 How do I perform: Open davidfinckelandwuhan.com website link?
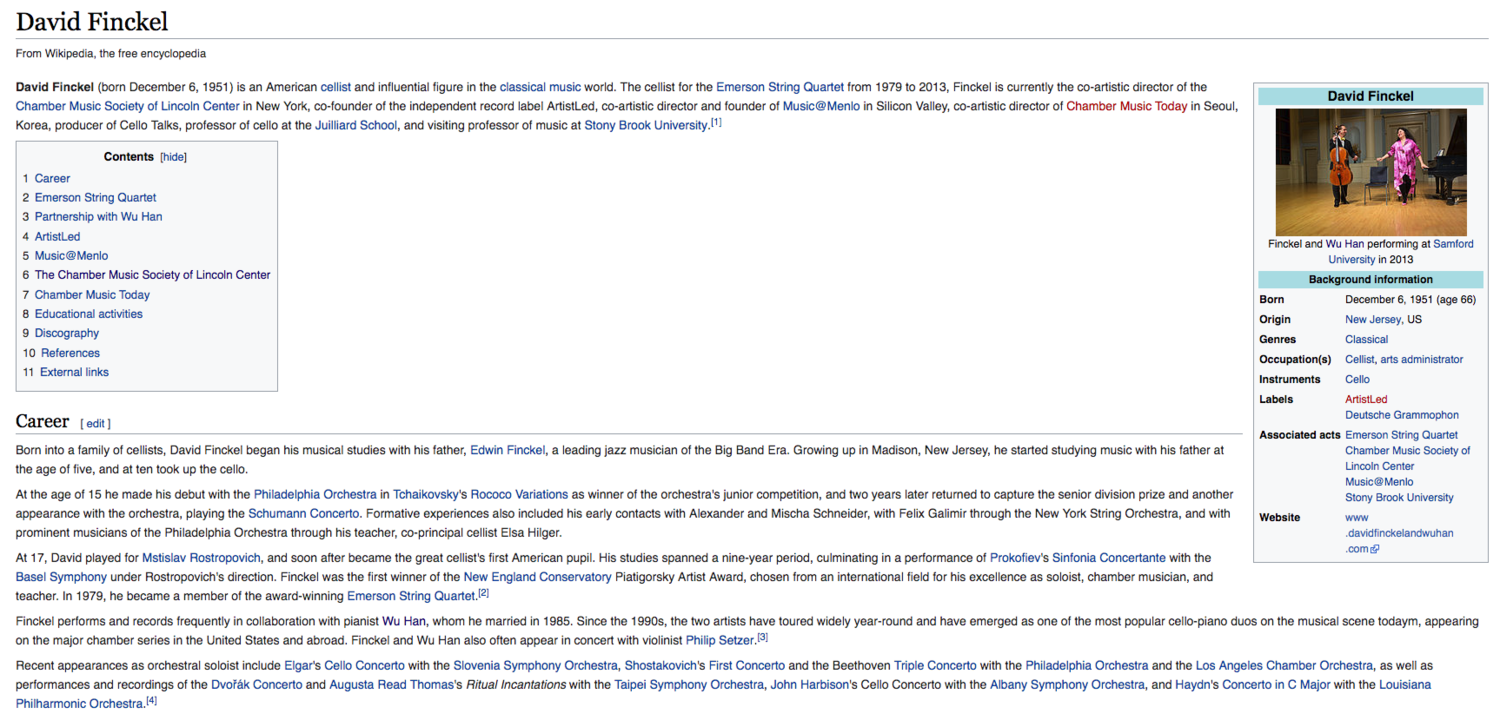1399,533
